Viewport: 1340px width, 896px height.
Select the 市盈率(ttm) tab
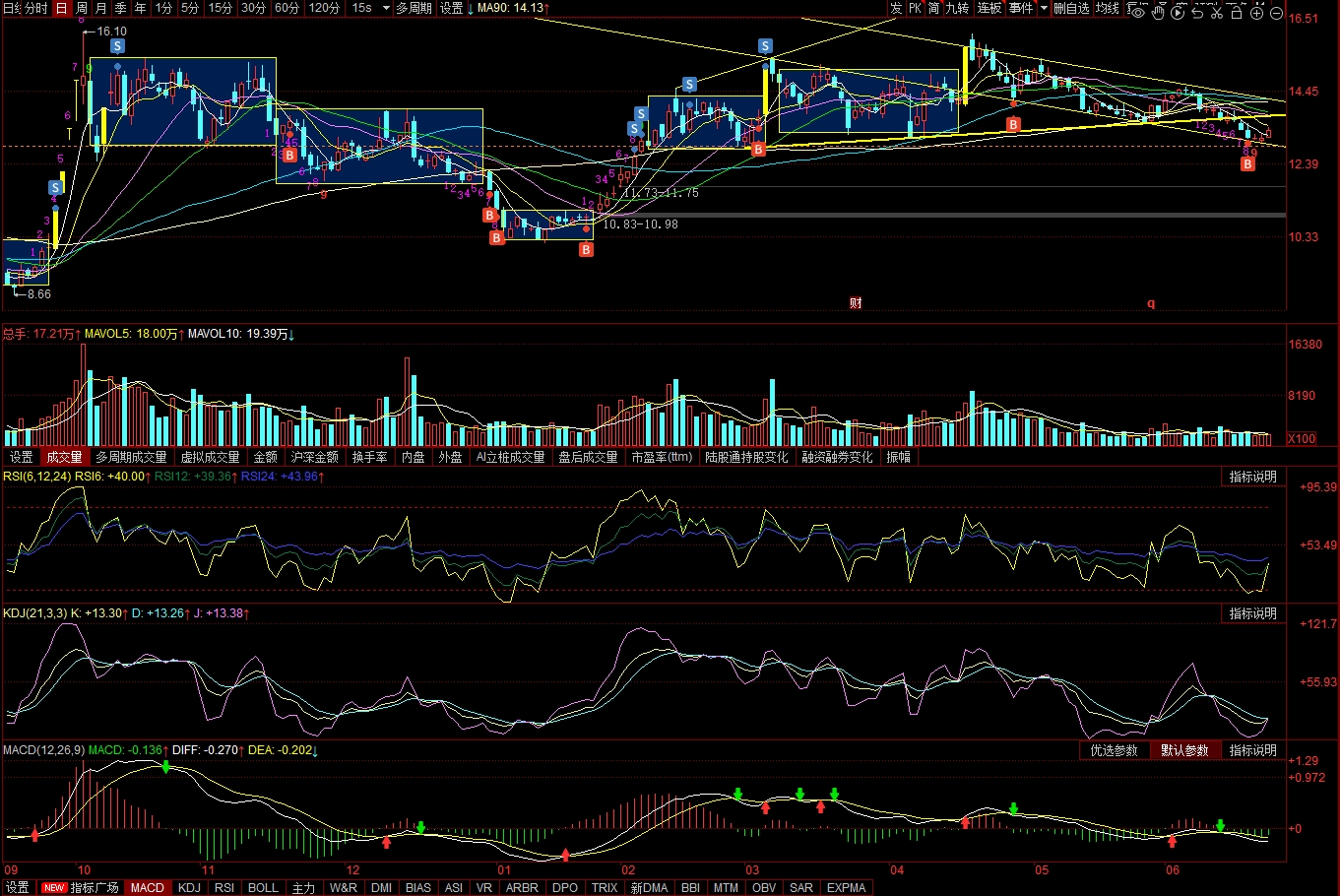click(662, 457)
